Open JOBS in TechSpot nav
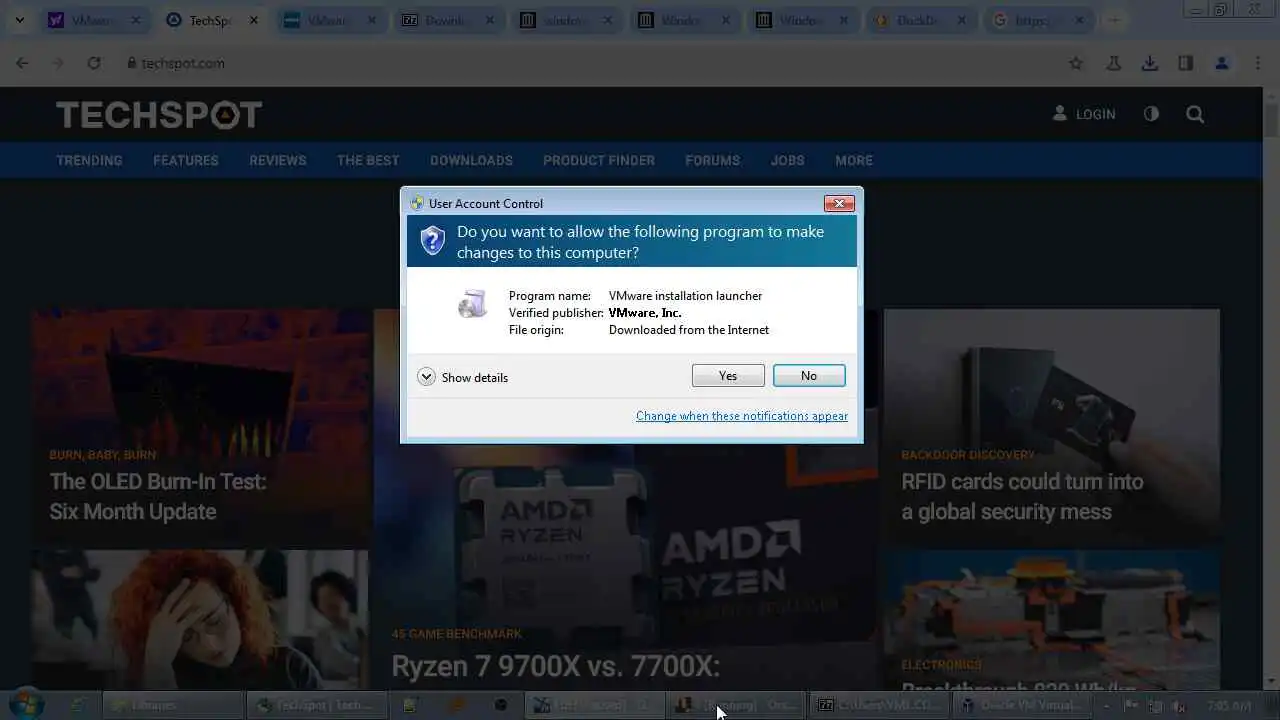Image resolution: width=1280 pixels, height=720 pixels. point(787,160)
